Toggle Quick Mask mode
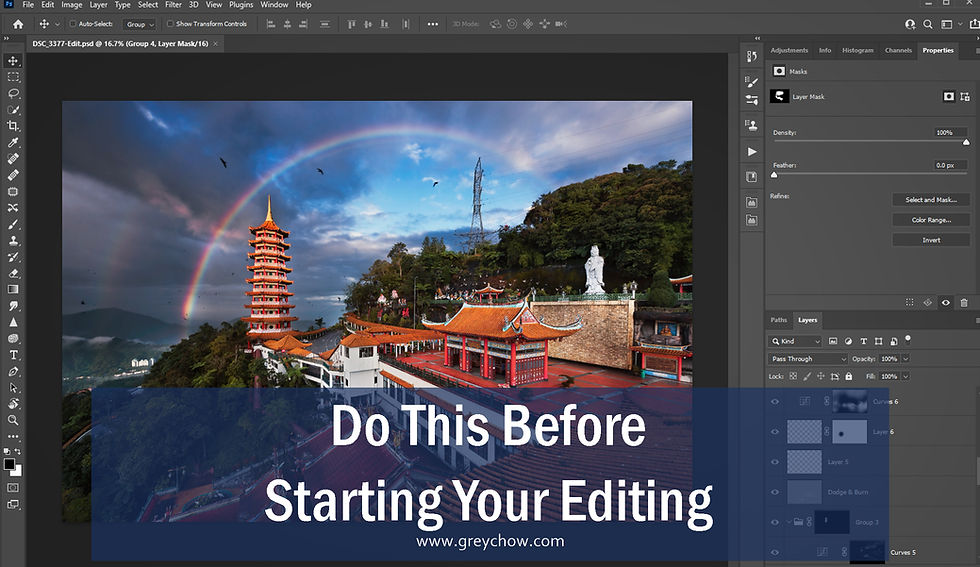The image size is (980, 567). tap(12, 488)
